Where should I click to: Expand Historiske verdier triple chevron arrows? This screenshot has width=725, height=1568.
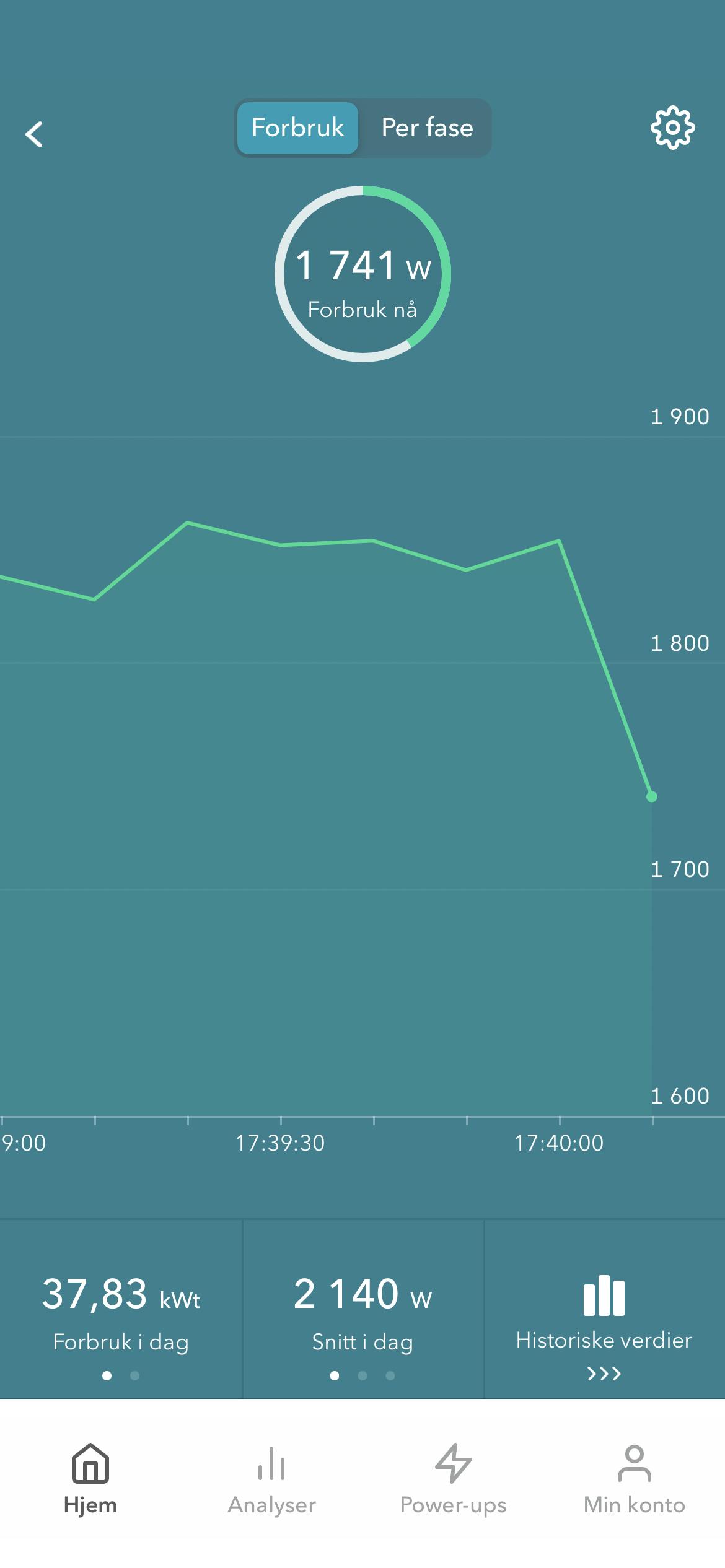[x=604, y=1374]
